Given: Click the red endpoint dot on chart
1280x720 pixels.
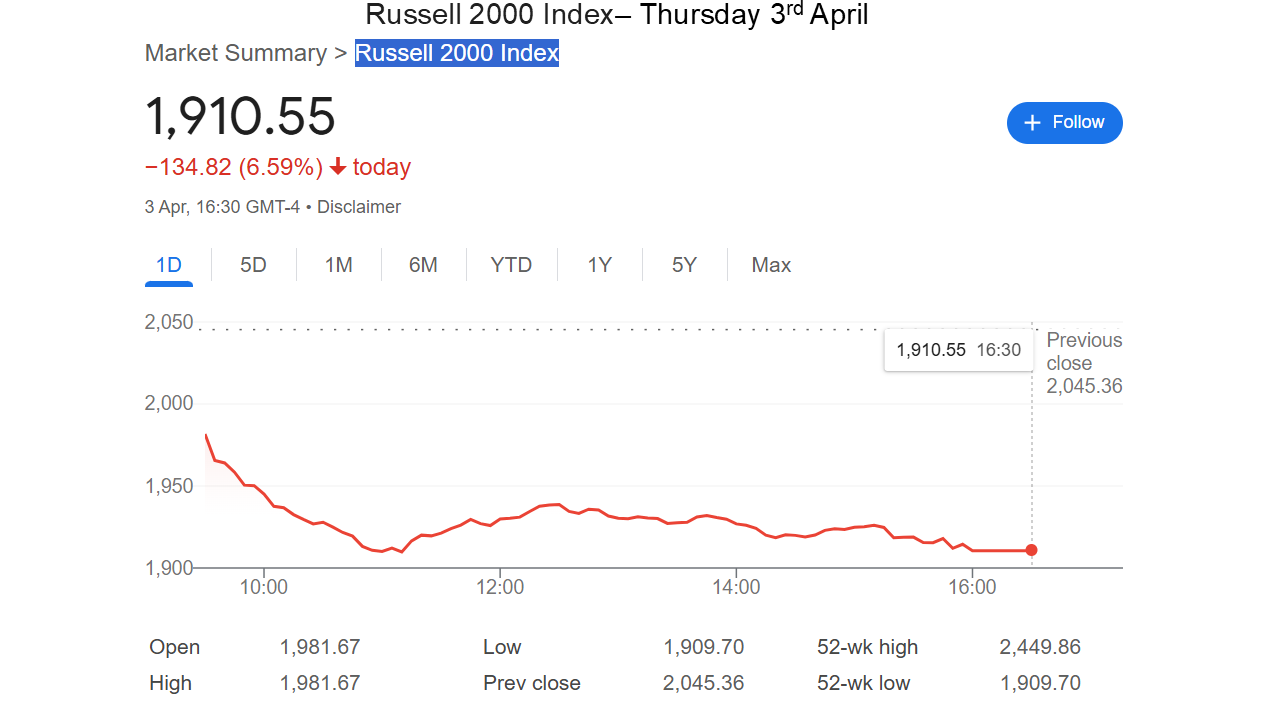Looking at the screenshot, I should point(1031,550).
